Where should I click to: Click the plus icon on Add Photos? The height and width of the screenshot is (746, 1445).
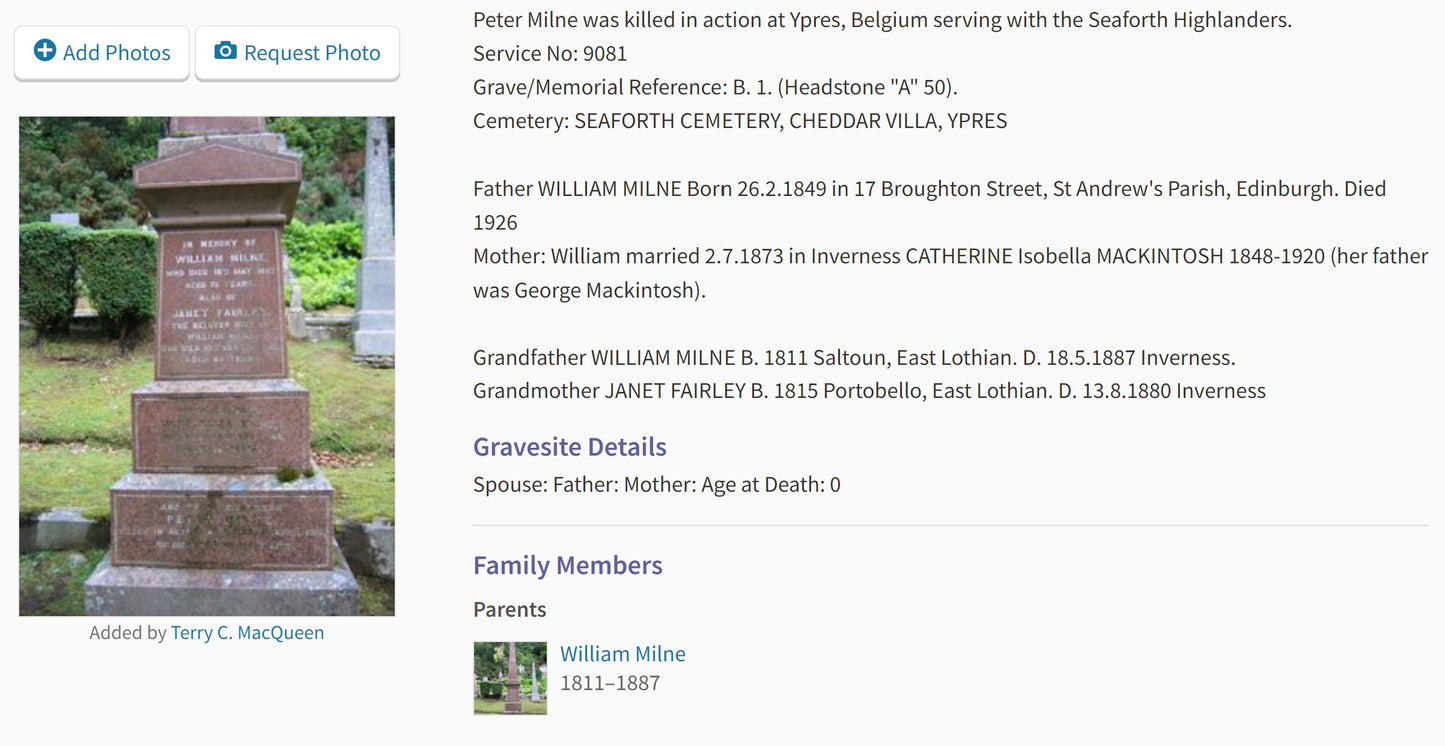[x=45, y=51]
